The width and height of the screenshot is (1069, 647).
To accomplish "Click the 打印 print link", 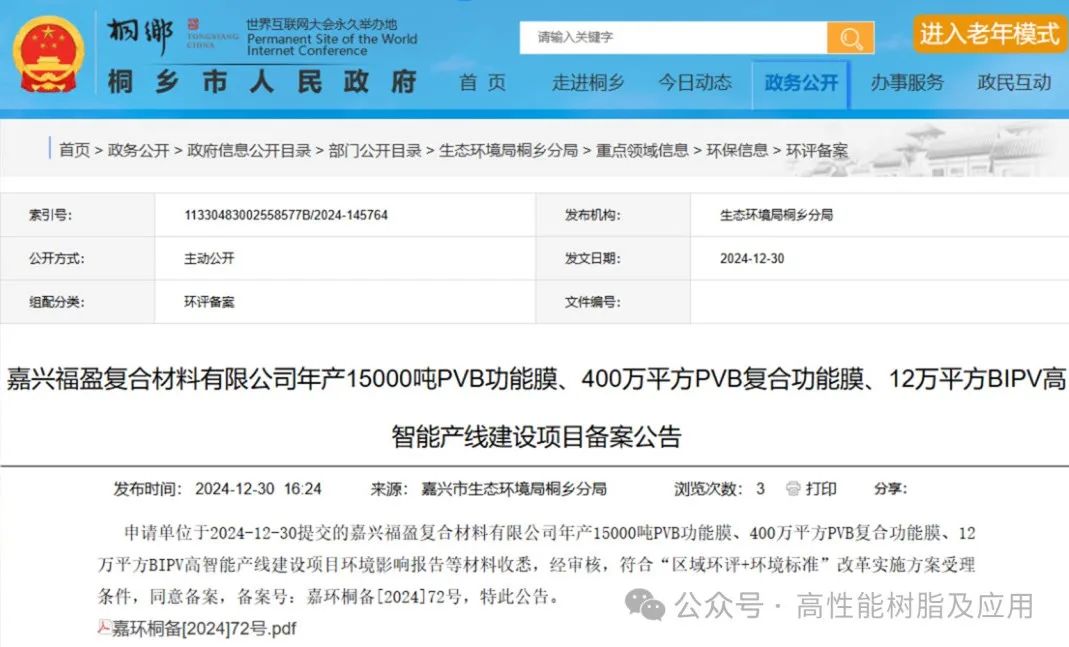I will click(821, 489).
